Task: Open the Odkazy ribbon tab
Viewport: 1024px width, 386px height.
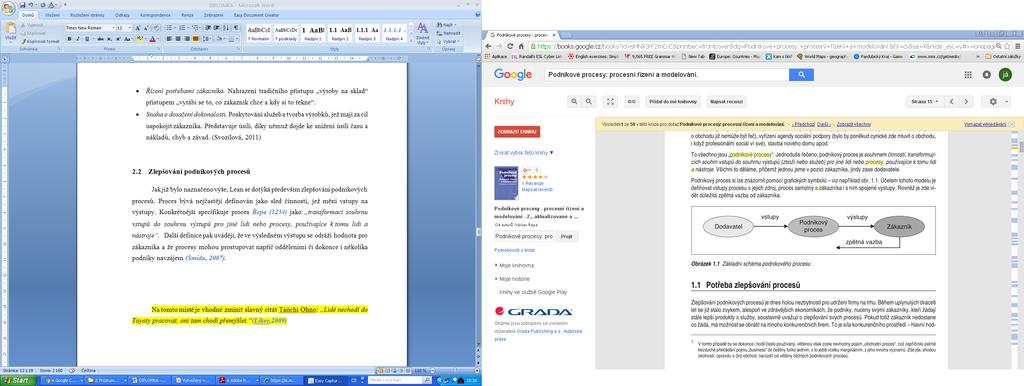Action: [x=122, y=15]
